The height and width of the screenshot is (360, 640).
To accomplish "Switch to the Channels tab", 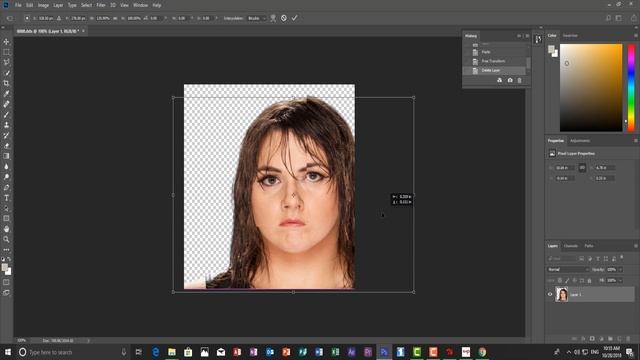I will pyautogui.click(x=571, y=246).
